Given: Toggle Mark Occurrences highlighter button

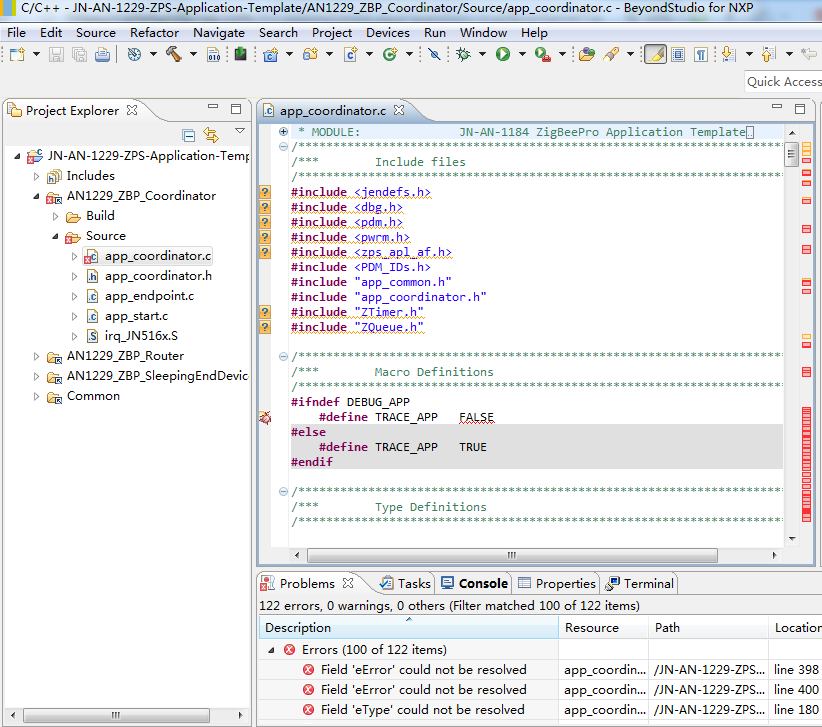Looking at the screenshot, I should (655, 54).
